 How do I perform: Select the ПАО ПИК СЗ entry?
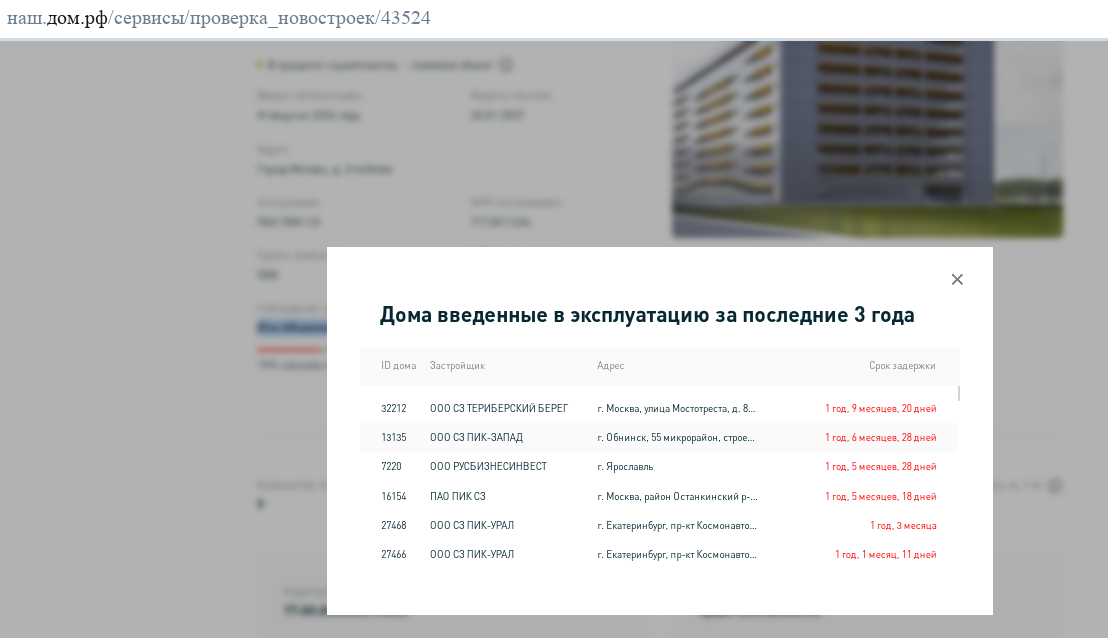[660, 496]
